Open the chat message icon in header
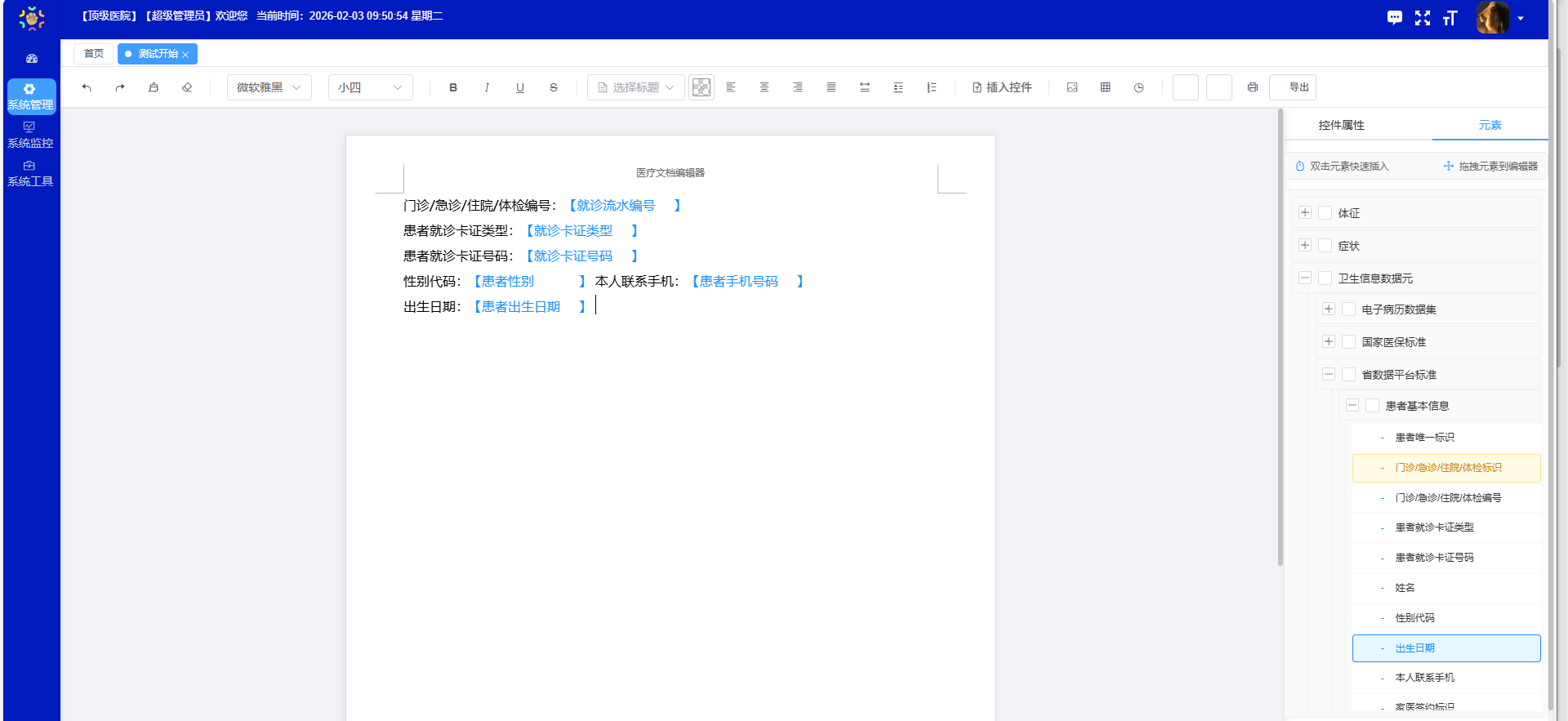Image resolution: width=1568 pixels, height=721 pixels. coord(1395,18)
